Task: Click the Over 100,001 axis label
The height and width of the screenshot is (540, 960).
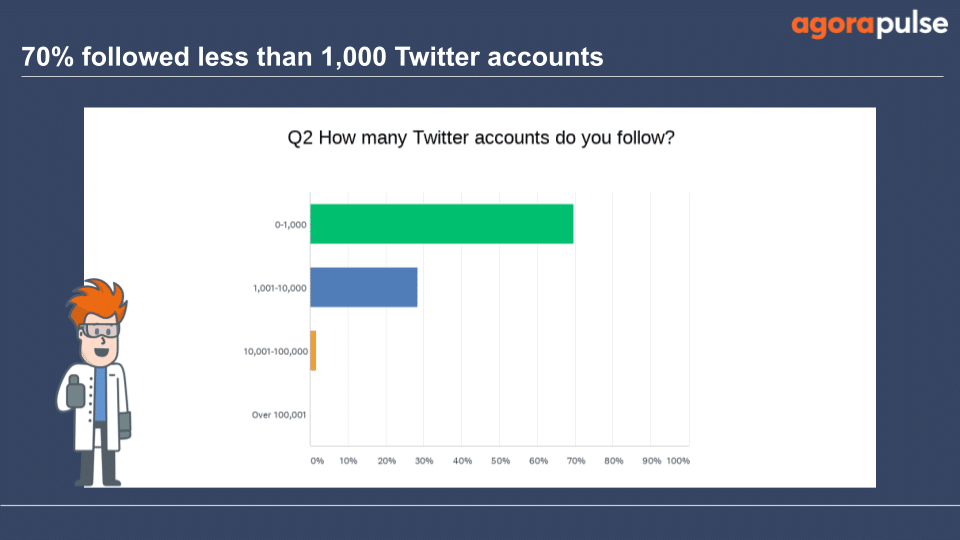Action: (279, 414)
